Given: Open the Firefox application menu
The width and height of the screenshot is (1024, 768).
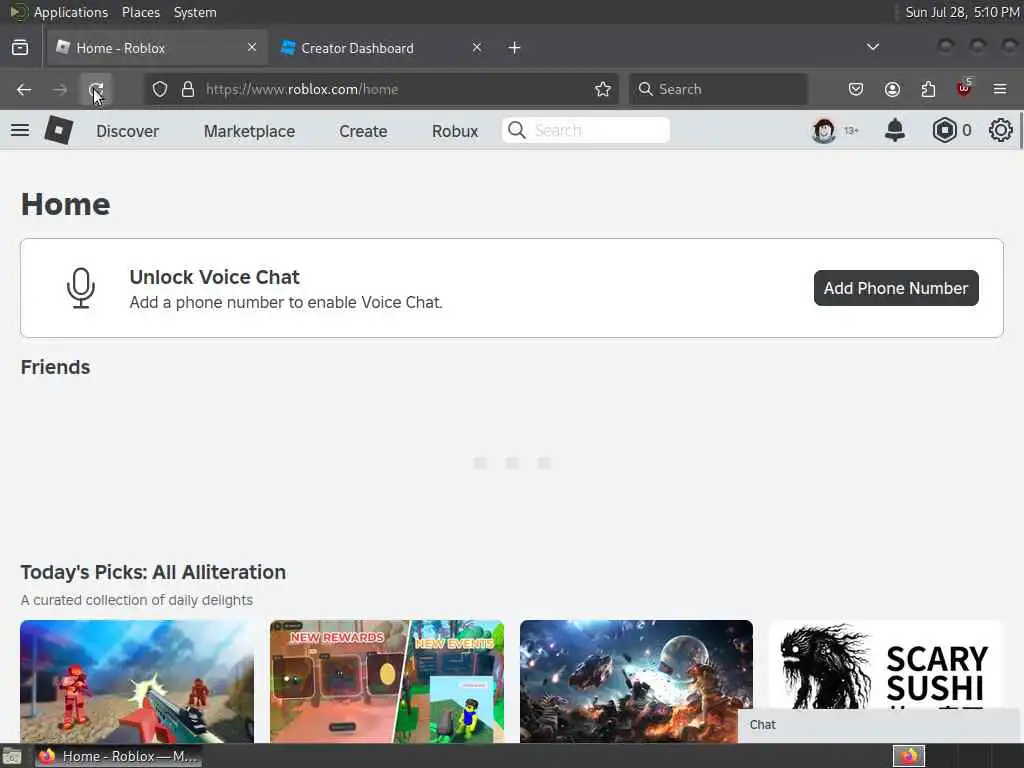Looking at the screenshot, I should tap(1000, 89).
